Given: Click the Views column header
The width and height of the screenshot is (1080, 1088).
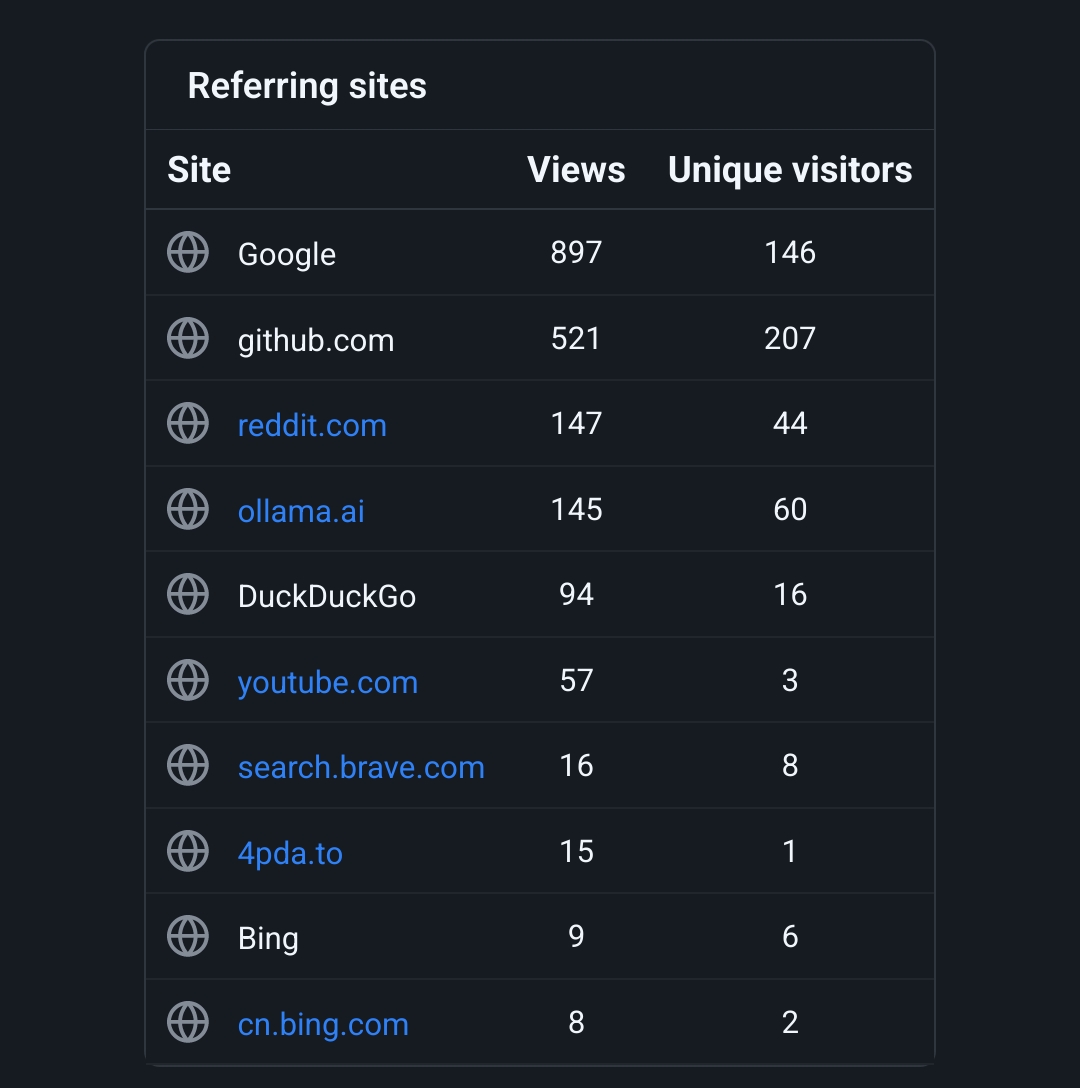Looking at the screenshot, I should tap(576, 169).
